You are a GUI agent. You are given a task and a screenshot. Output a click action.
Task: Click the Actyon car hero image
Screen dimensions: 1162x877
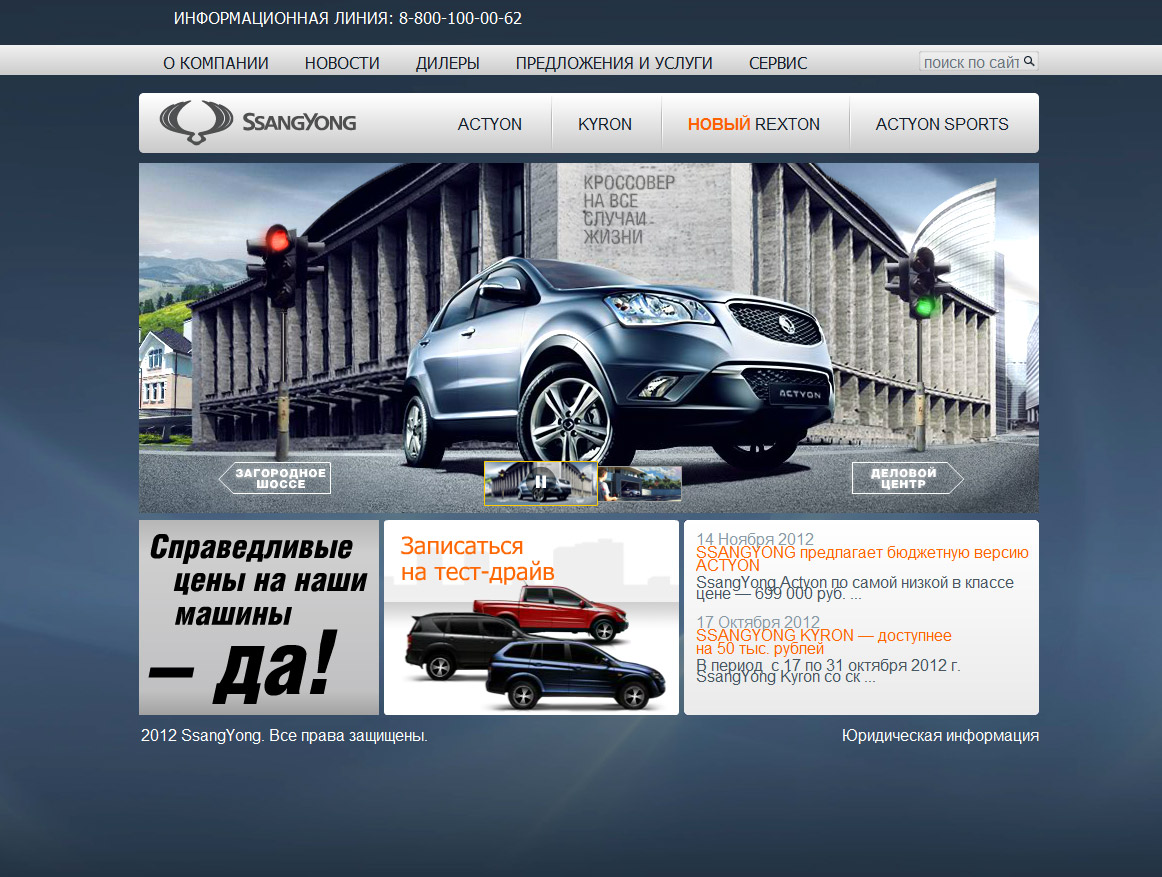[x=588, y=338]
